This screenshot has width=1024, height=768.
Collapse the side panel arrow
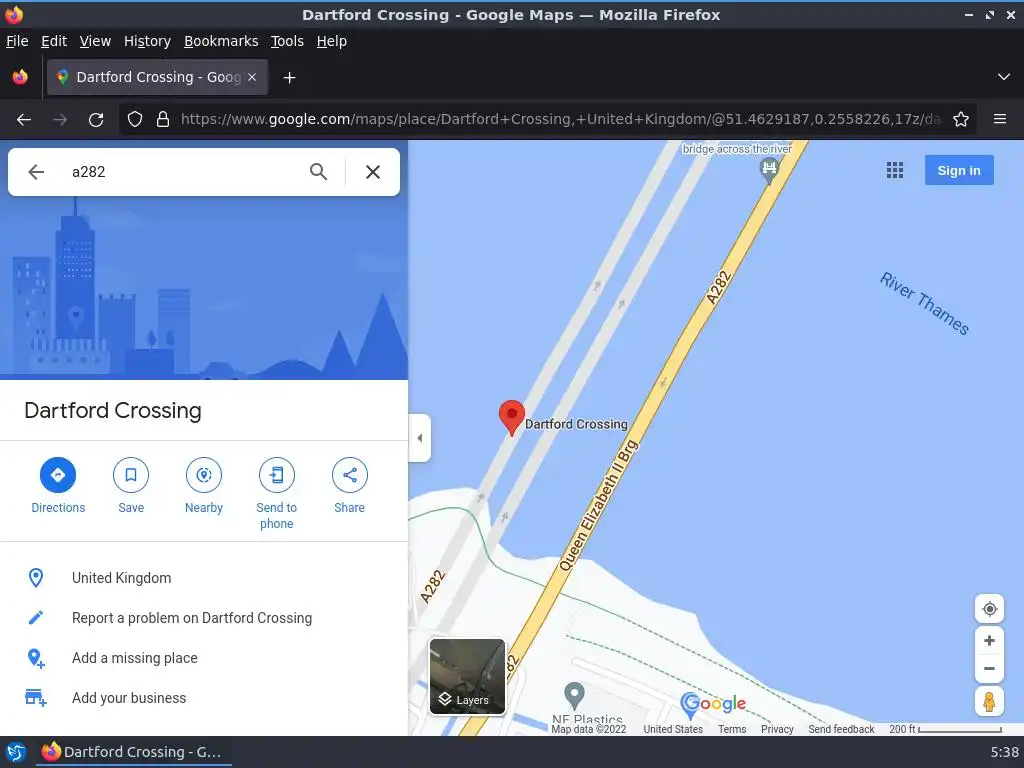point(419,438)
